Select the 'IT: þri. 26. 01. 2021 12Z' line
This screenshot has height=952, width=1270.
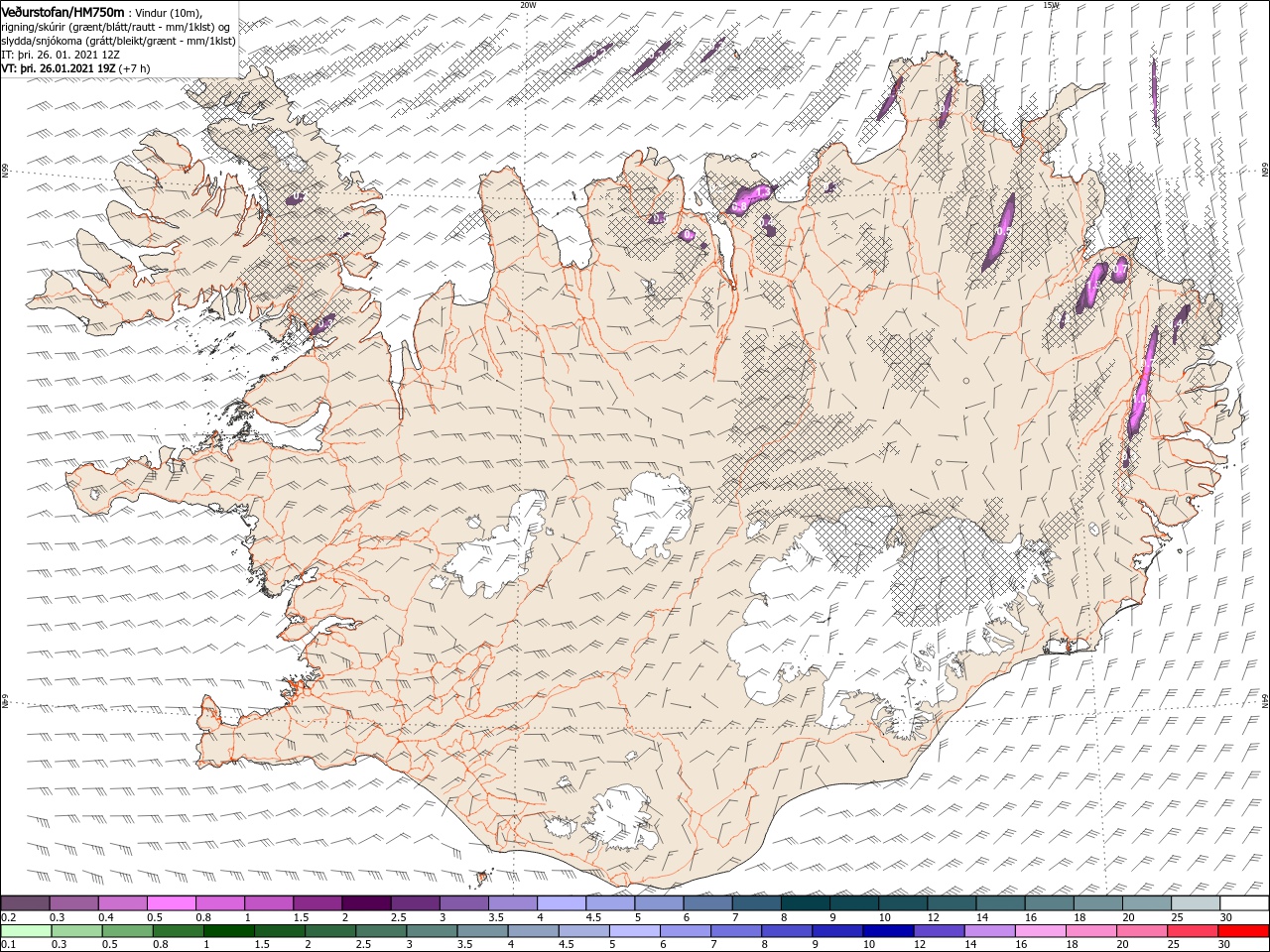click(x=61, y=55)
